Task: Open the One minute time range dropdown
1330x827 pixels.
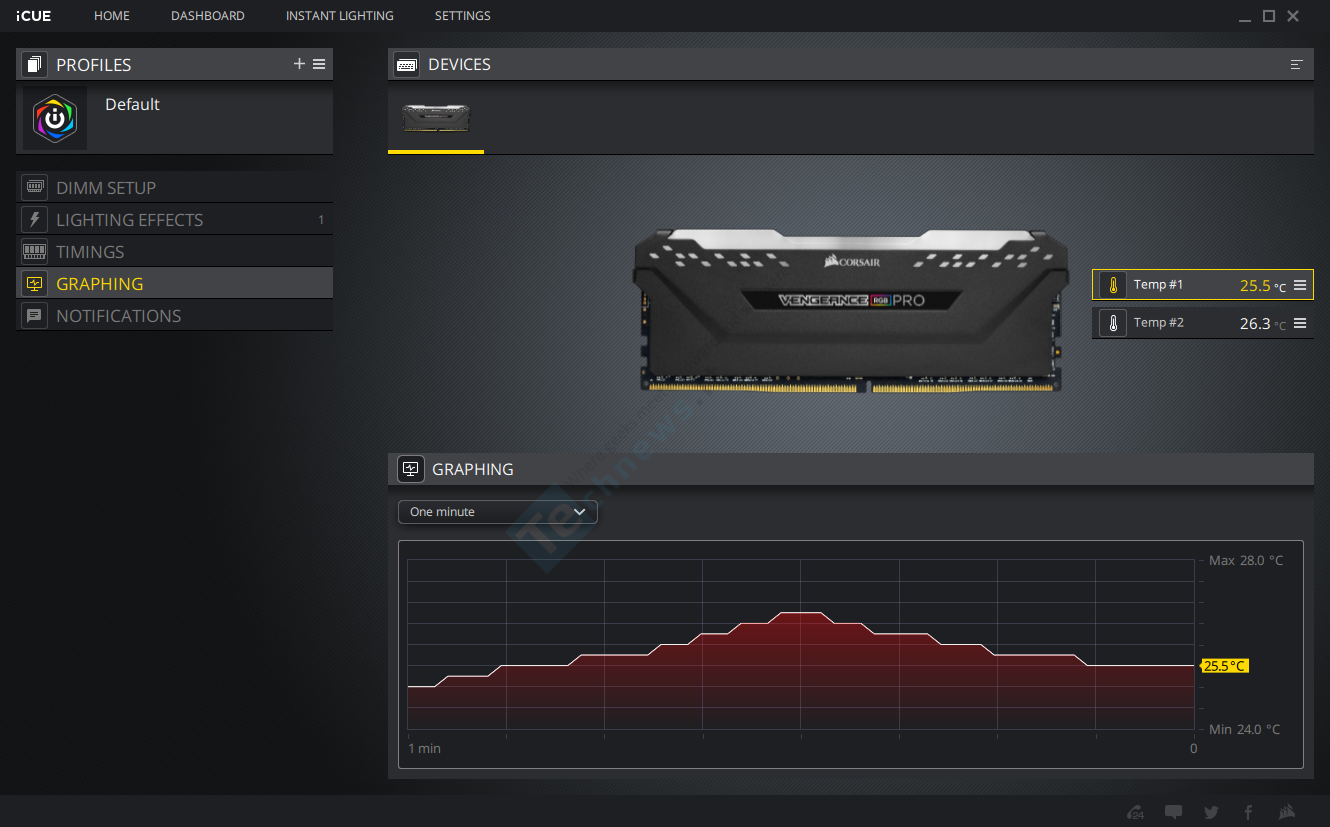Action: pyautogui.click(x=498, y=512)
